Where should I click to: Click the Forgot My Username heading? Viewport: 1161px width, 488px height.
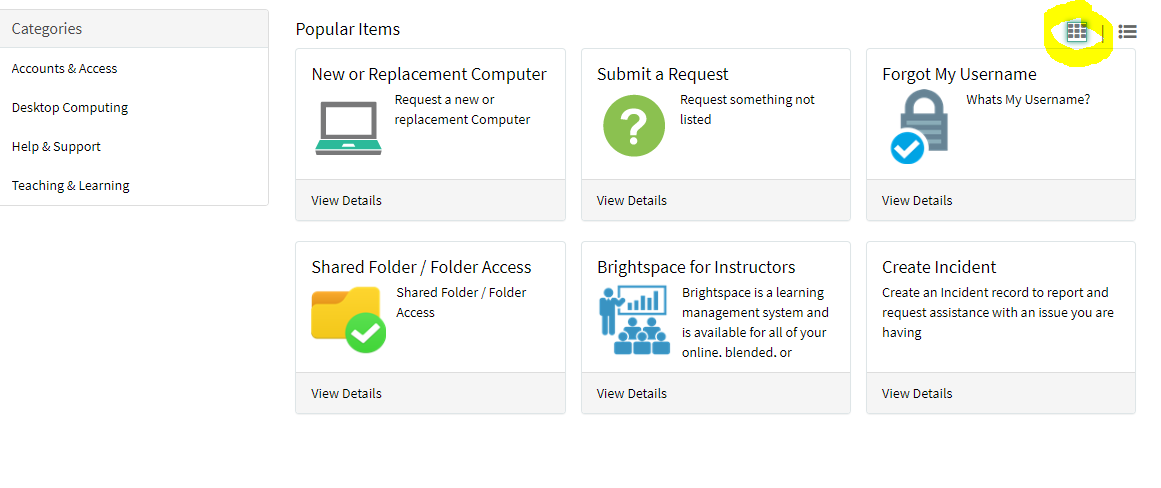coord(959,74)
